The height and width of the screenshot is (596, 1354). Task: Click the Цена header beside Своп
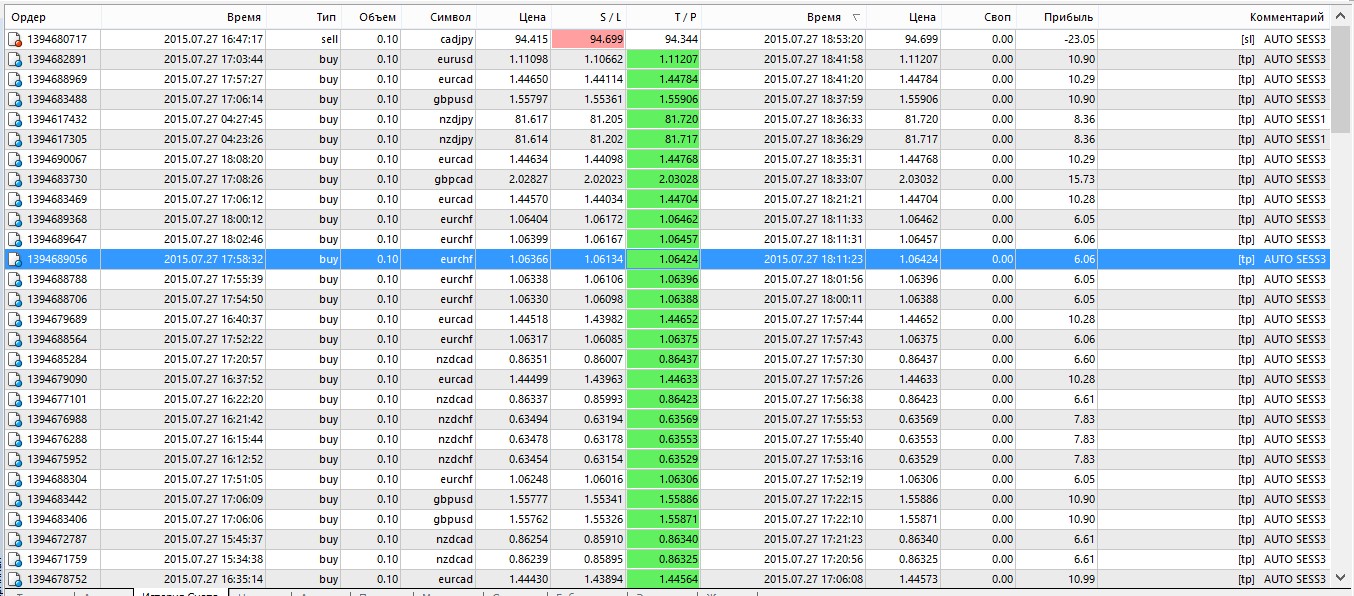point(904,18)
